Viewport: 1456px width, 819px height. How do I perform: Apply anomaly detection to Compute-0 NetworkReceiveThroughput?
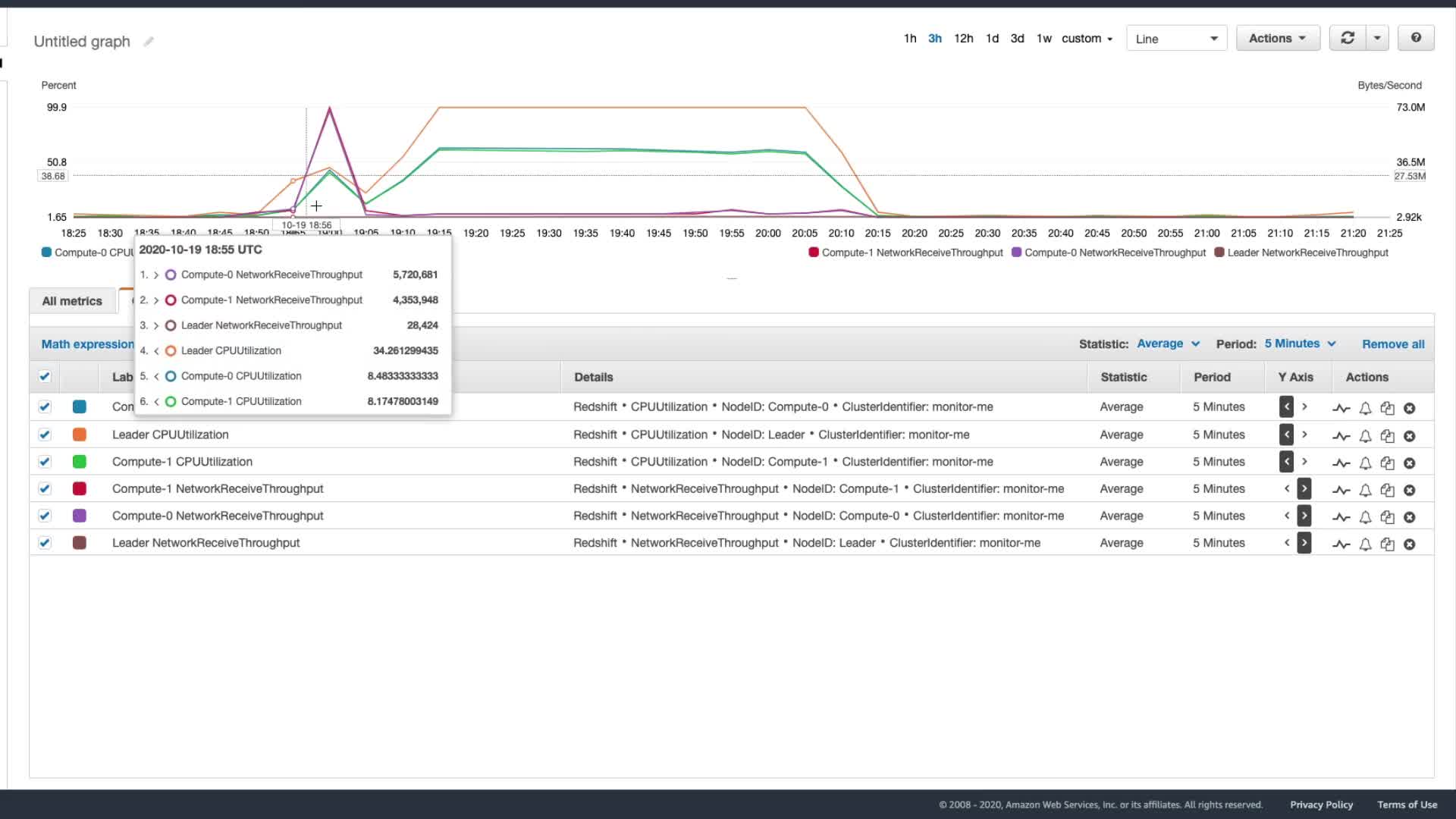(x=1341, y=517)
